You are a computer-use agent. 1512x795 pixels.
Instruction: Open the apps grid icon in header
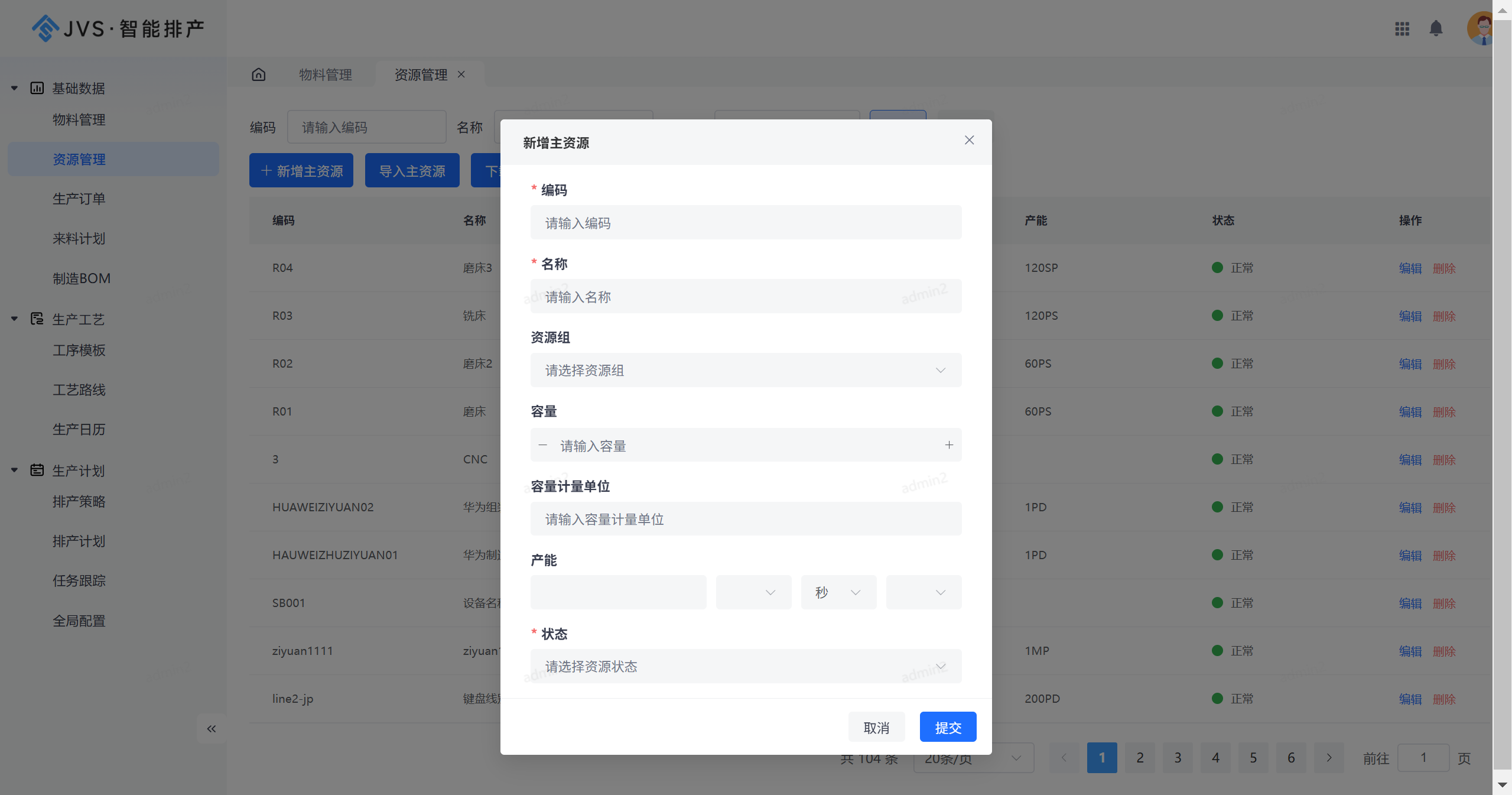(1402, 28)
